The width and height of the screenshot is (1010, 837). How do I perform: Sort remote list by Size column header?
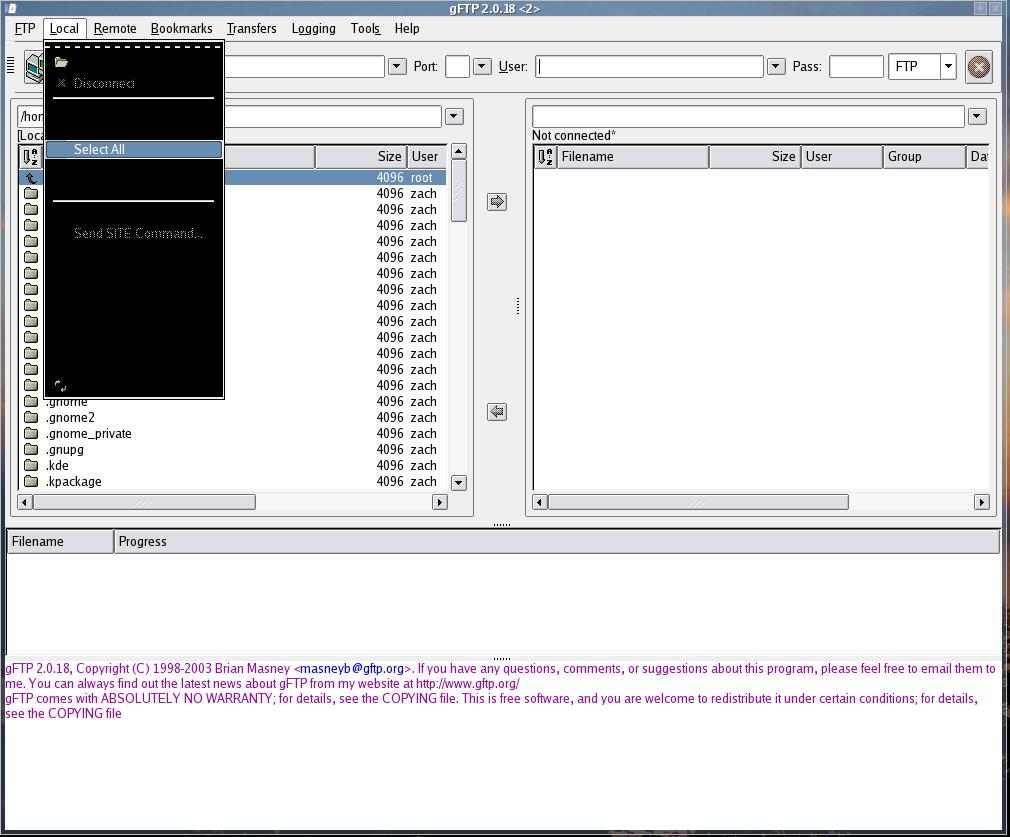[754, 157]
